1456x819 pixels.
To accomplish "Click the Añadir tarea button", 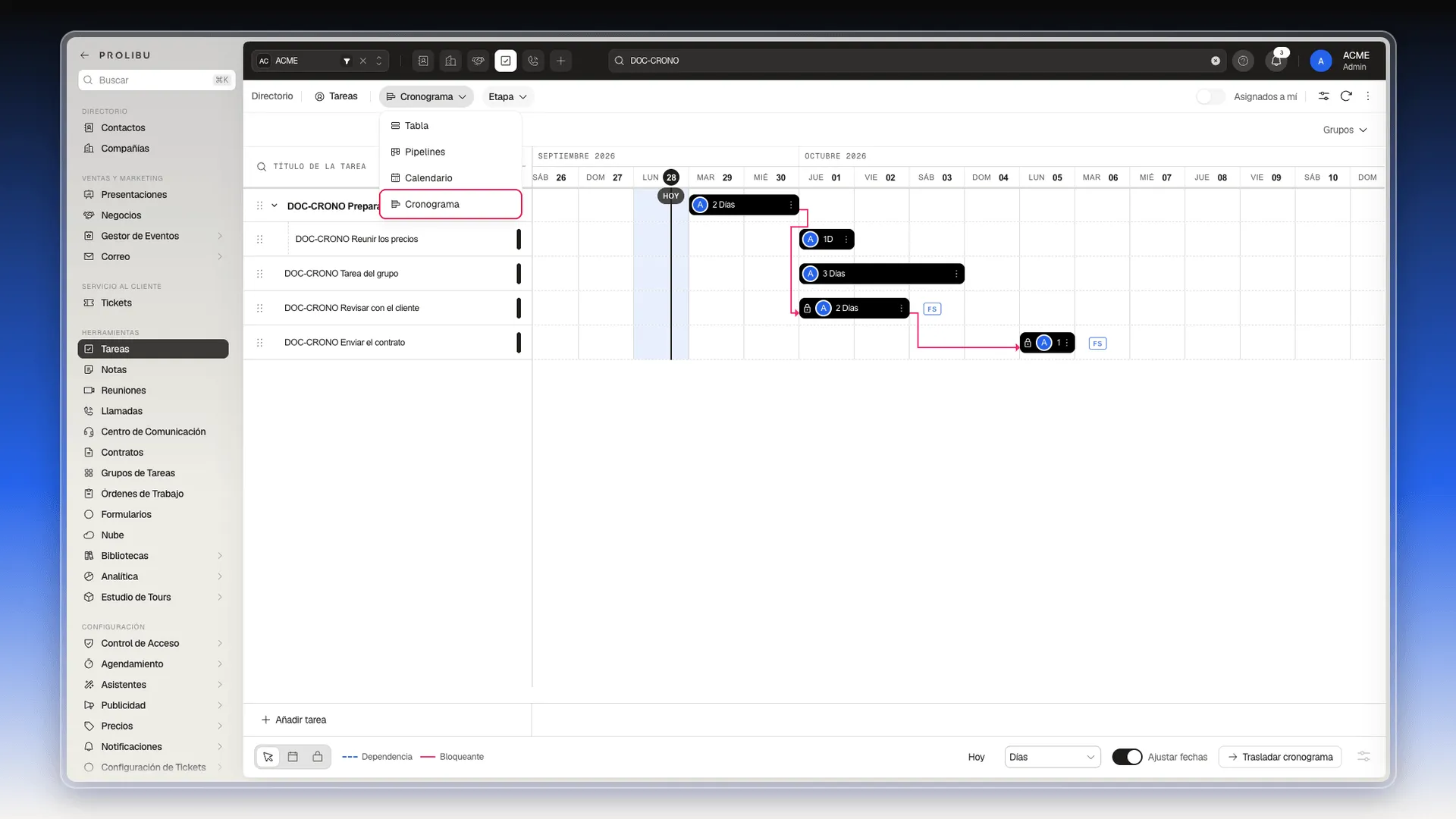I will tap(293, 720).
